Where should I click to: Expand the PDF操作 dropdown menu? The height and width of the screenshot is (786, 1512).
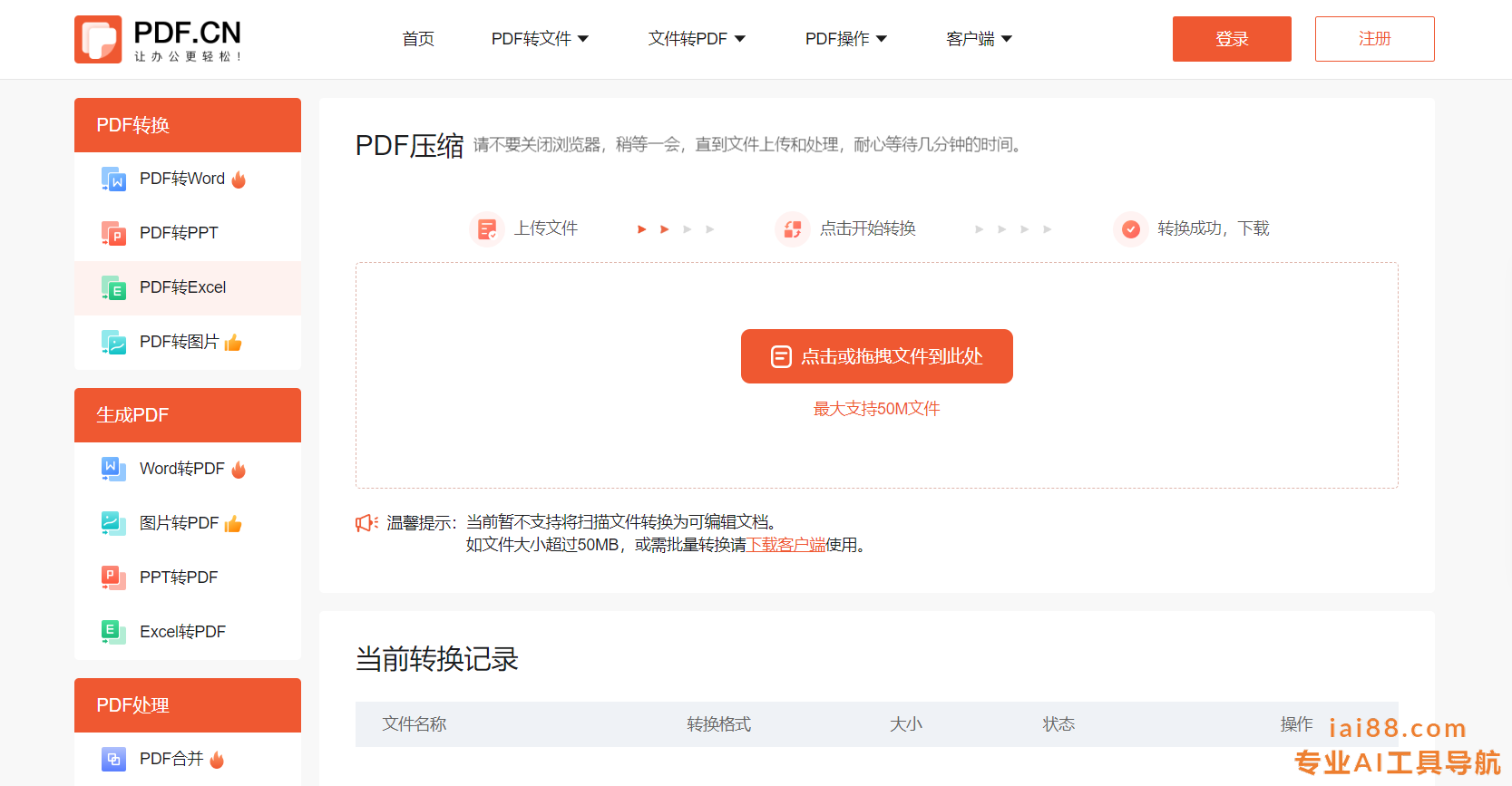coord(846,39)
